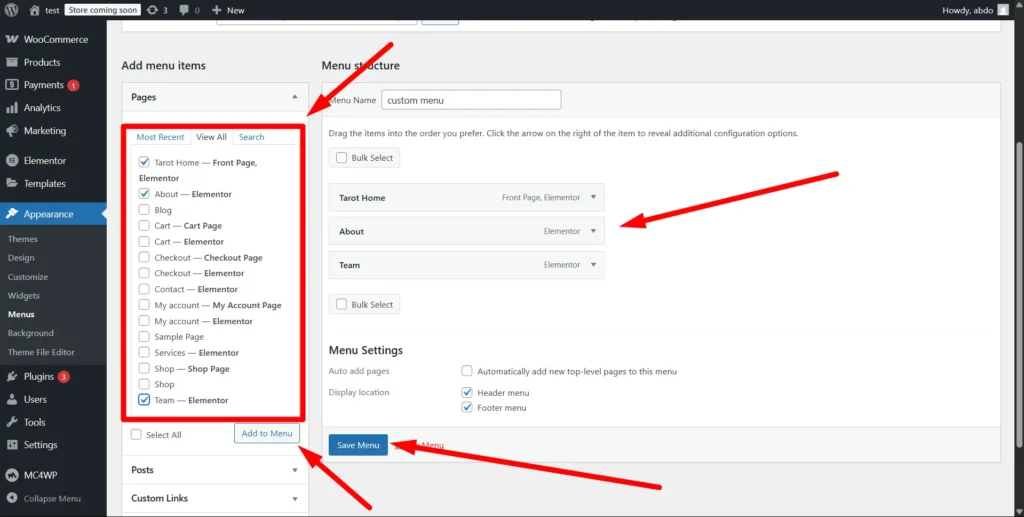
Task: Click inside the Menu Name field
Action: tap(471, 100)
